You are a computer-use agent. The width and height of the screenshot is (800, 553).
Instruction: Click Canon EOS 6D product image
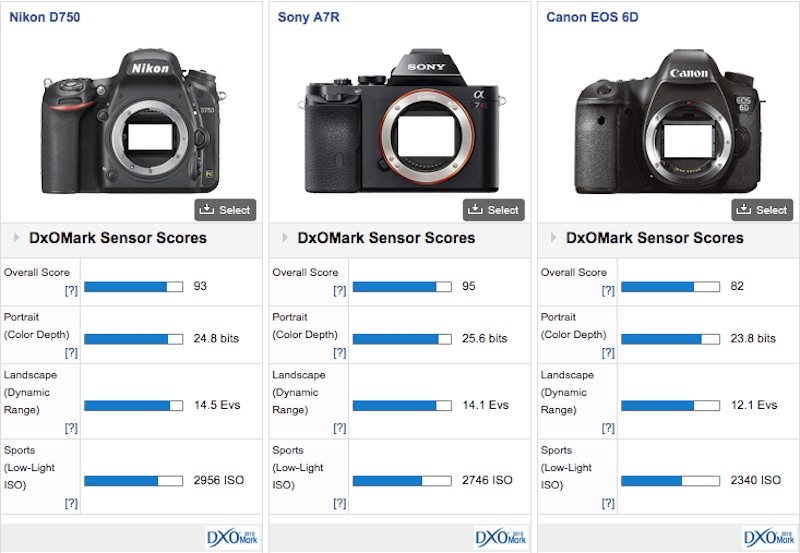669,121
